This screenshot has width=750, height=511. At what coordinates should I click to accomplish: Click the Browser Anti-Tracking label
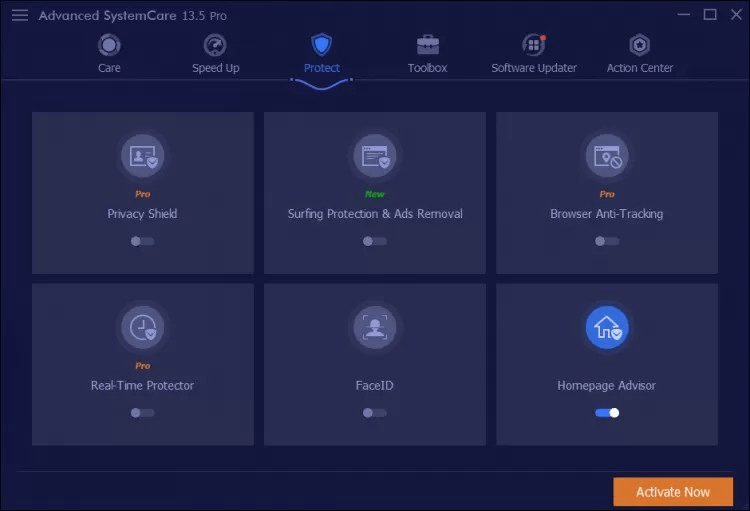(x=607, y=214)
